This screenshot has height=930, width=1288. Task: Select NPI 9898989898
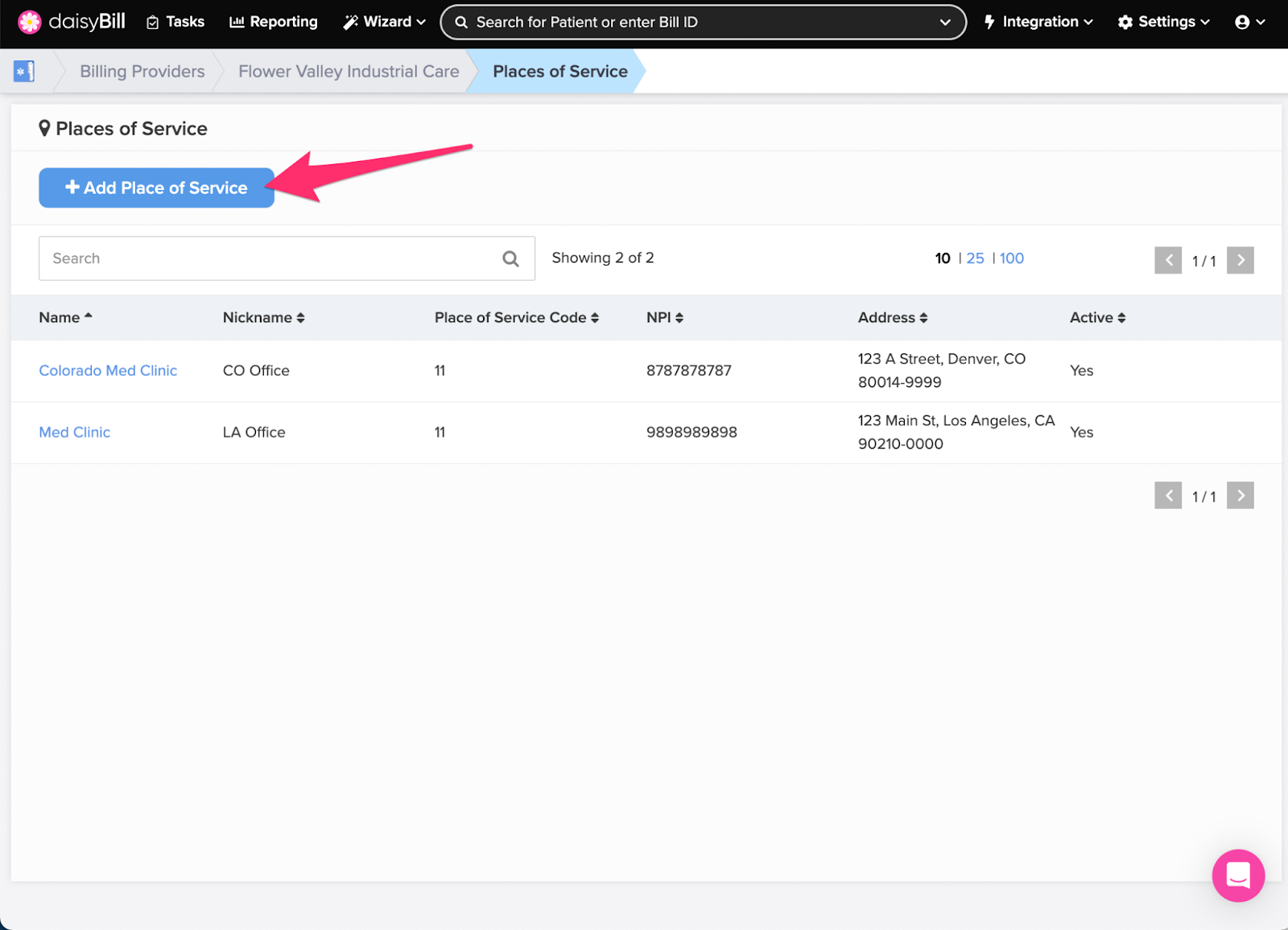(691, 432)
